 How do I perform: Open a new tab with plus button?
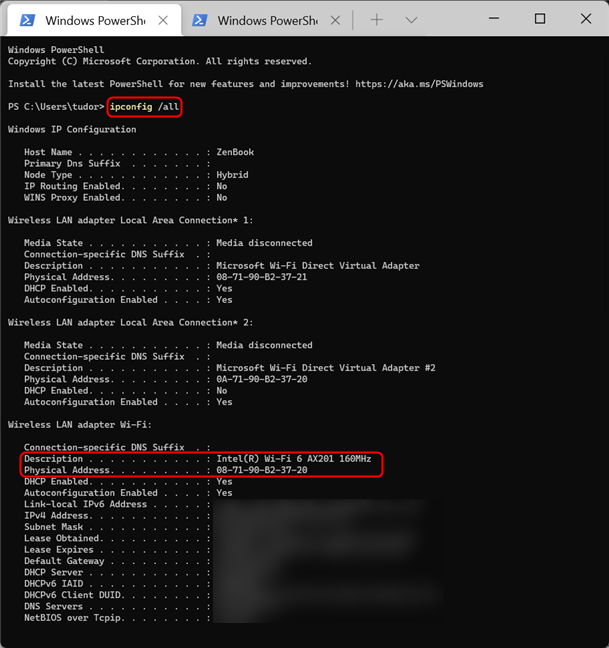coord(376,19)
